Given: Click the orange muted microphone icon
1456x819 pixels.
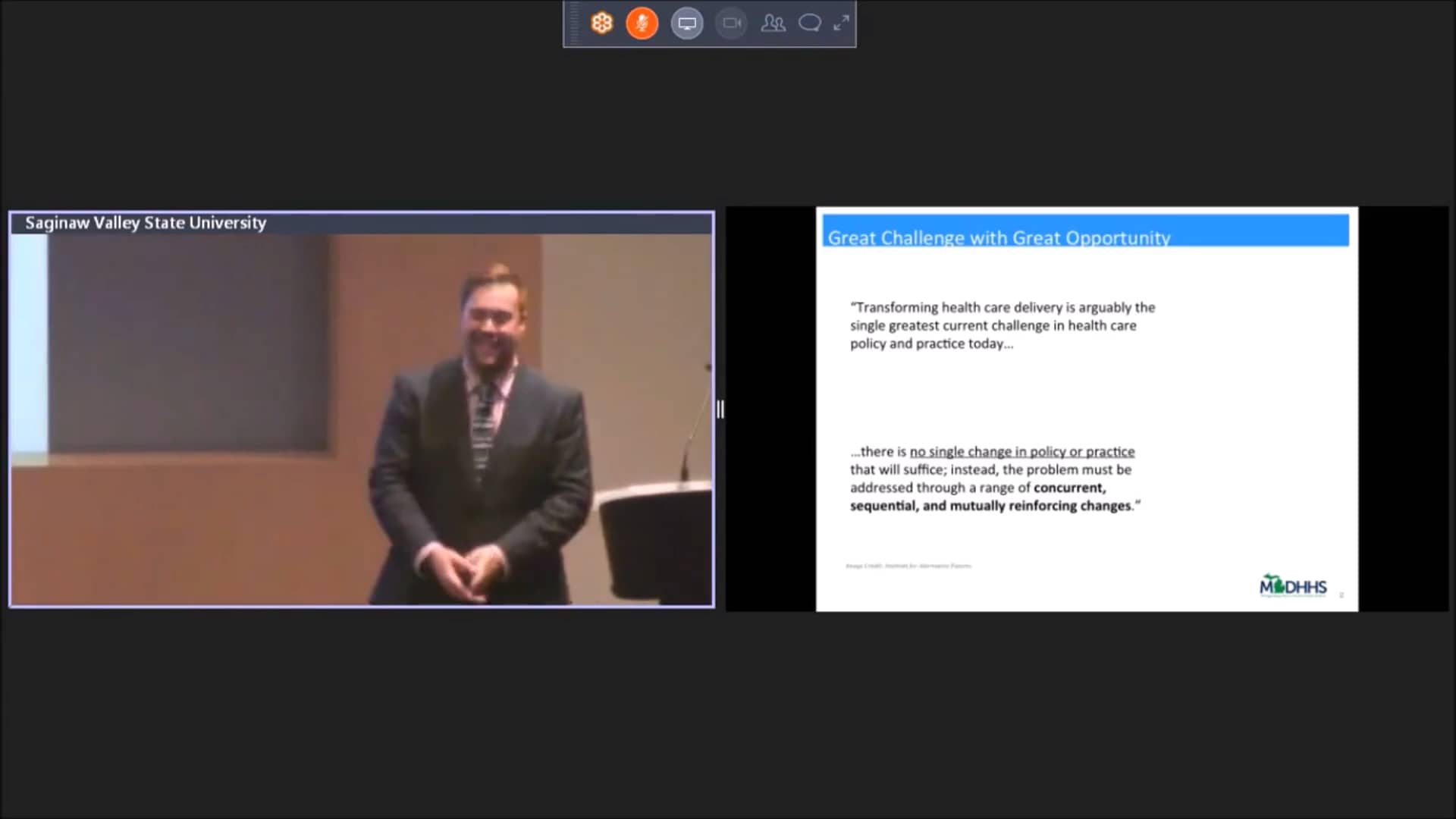Looking at the screenshot, I should (x=642, y=23).
